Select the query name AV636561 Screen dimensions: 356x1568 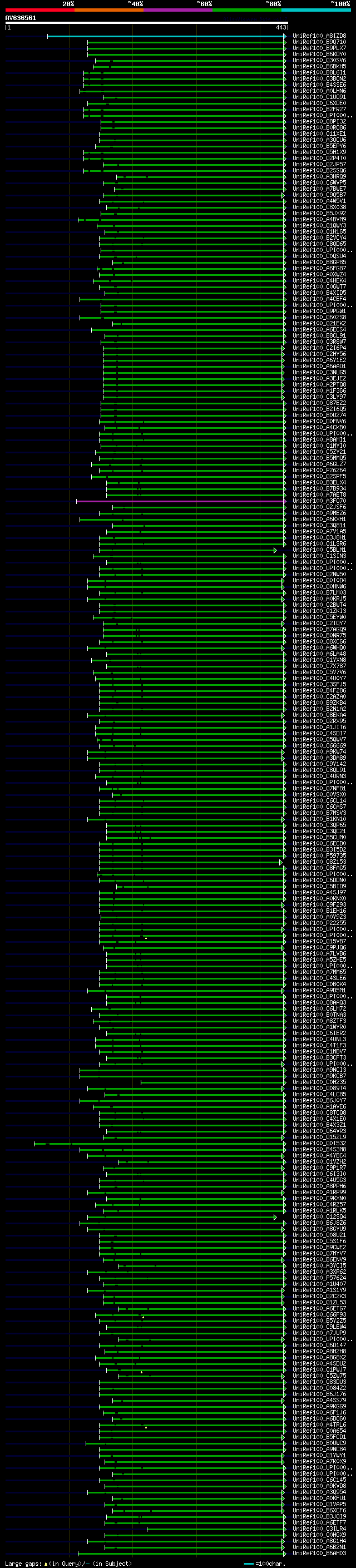pos(21,18)
